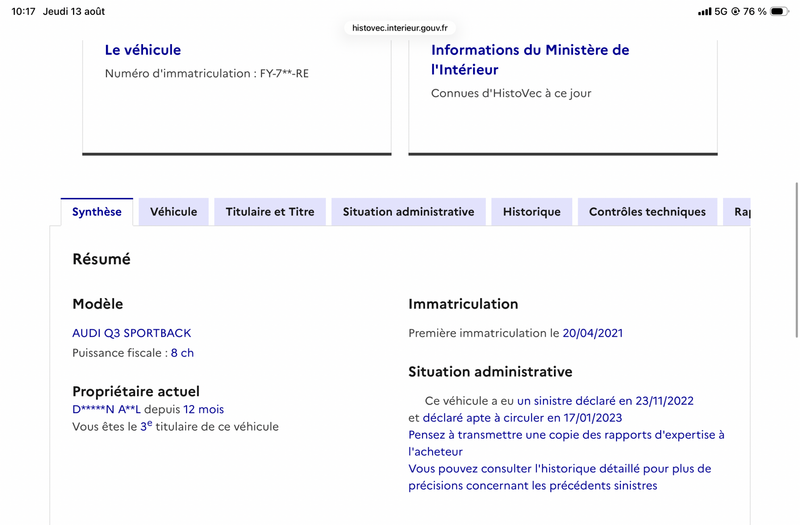Open the partially visible Rap tab
This screenshot has height=525, width=800.
point(737,212)
